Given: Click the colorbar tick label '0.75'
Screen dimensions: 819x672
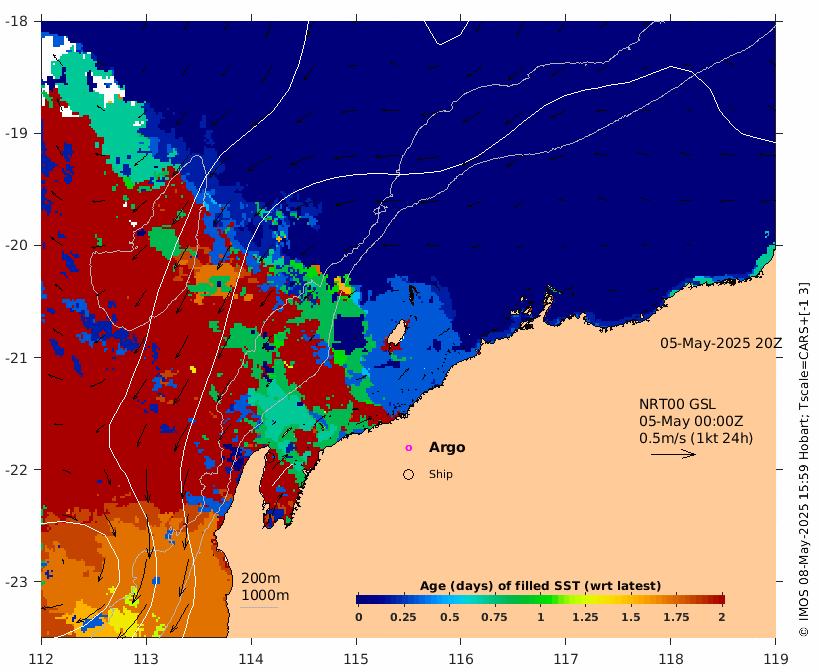Looking at the screenshot, I should (x=494, y=617).
